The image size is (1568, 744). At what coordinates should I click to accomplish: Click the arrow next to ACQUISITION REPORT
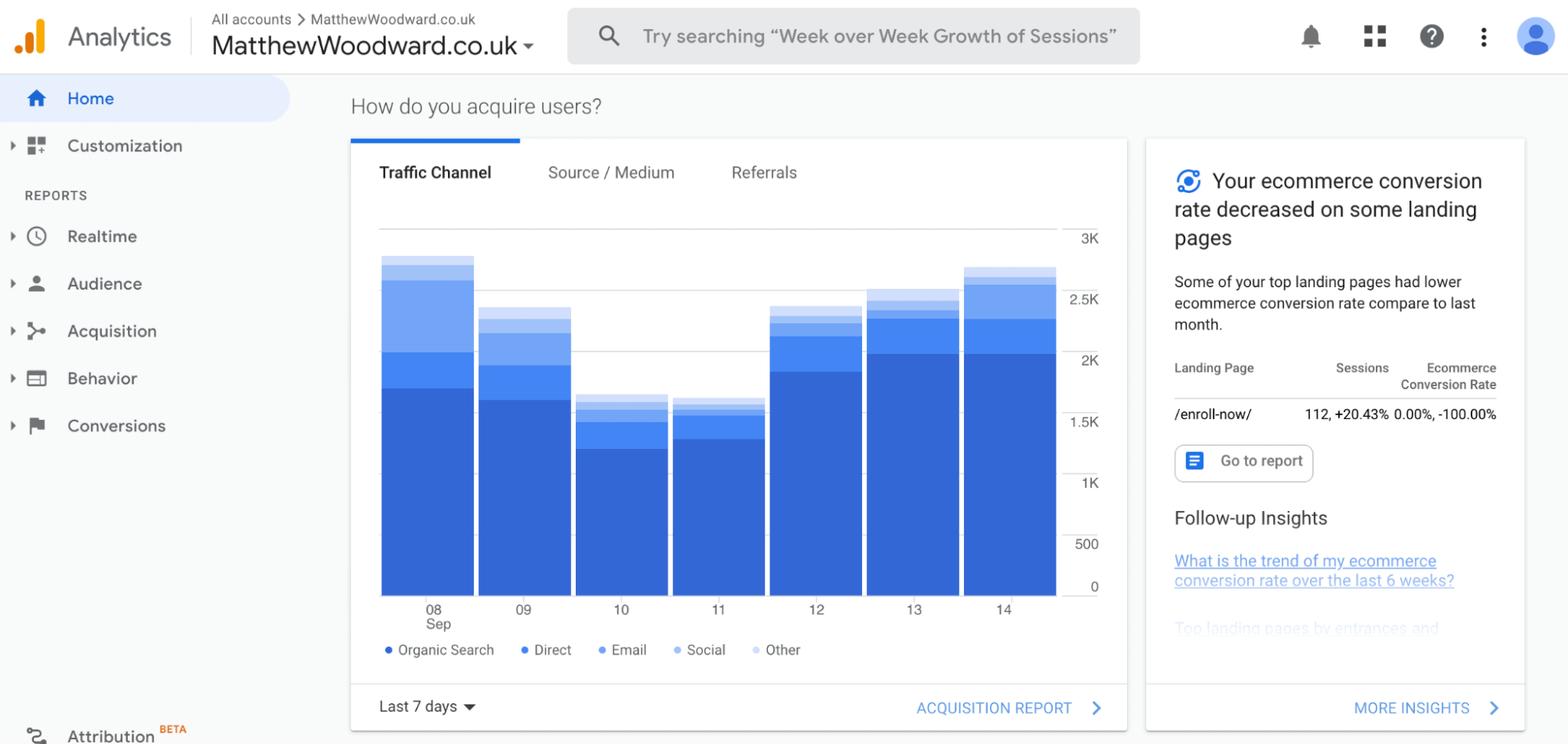(x=1097, y=708)
